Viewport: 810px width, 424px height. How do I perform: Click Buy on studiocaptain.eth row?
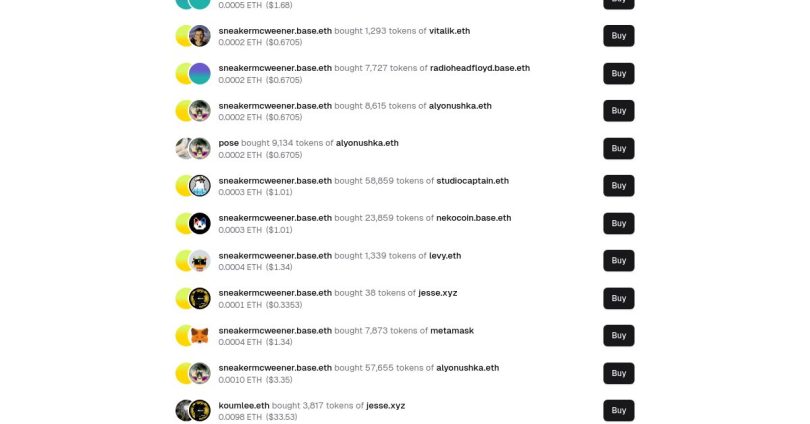click(618, 186)
